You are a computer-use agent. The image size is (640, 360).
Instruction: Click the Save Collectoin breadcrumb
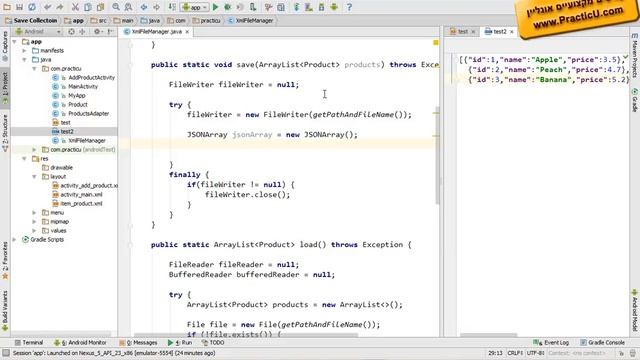(x=31, y=20)
